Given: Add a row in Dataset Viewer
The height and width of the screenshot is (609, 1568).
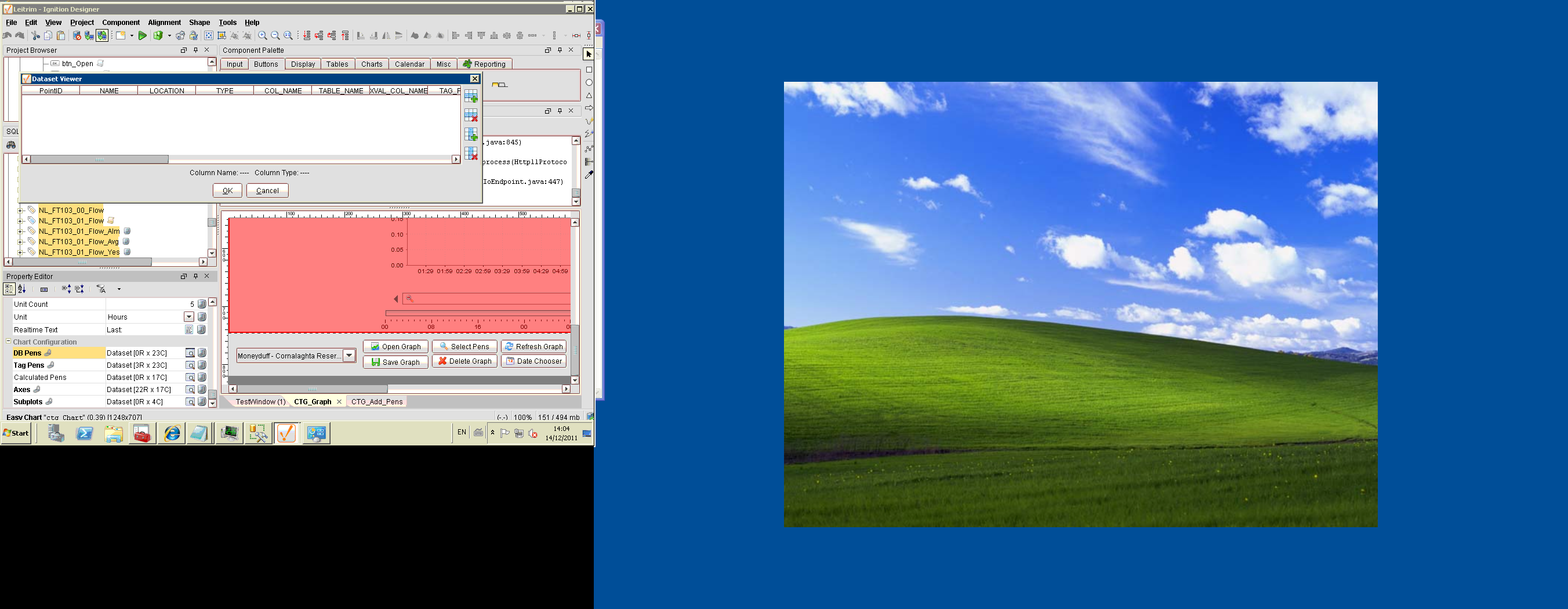Looking at the screenshot, I should tap(470, 96).
